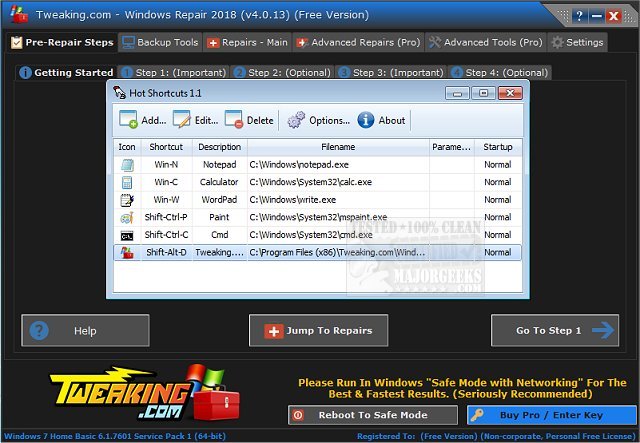Image resolution: width=640 pixels, height=443 pixels.
Task: Click the Icon column header
Action: 127,147
